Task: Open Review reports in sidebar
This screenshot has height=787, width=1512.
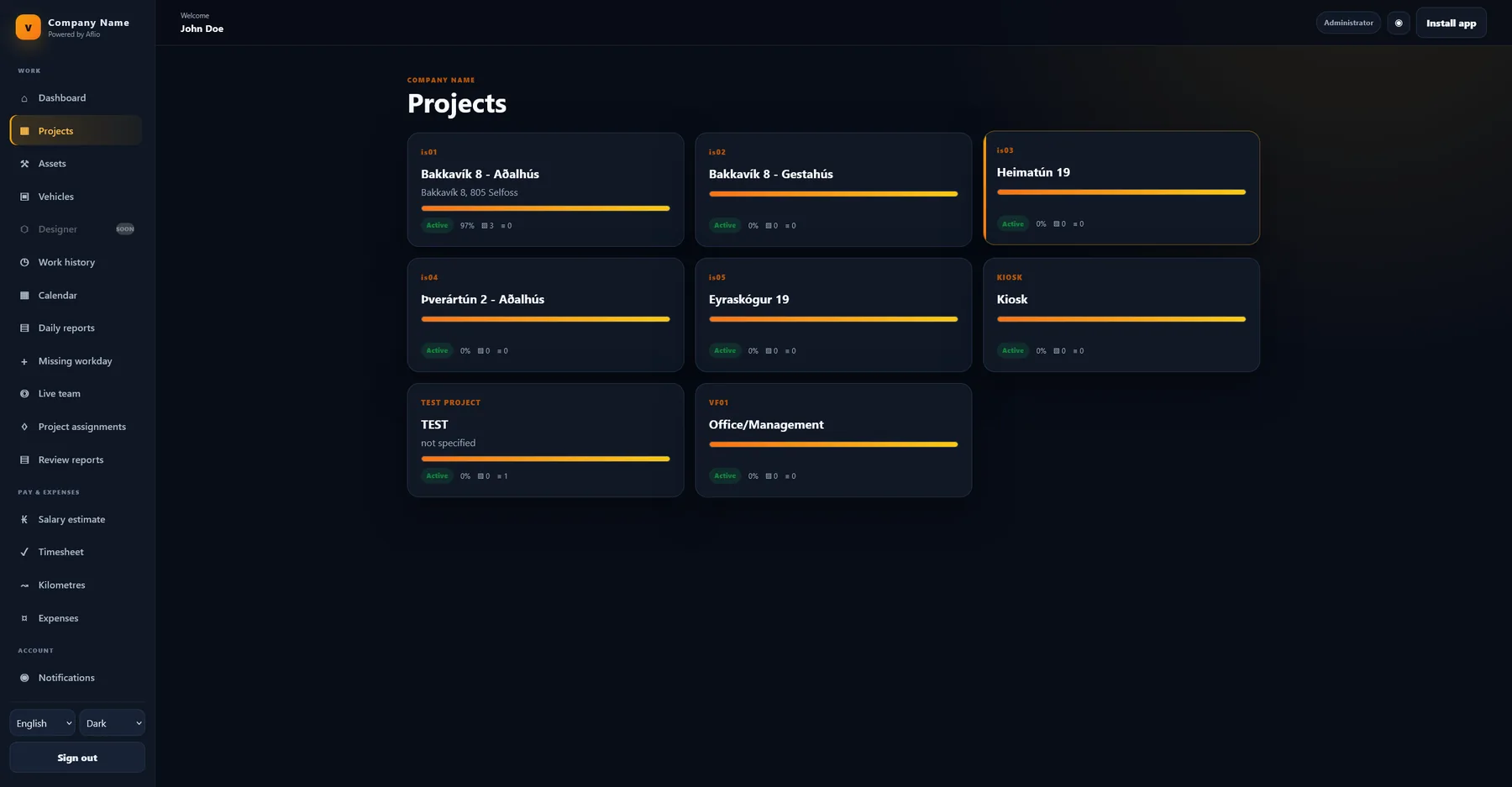Action: [x=76, y=459]
